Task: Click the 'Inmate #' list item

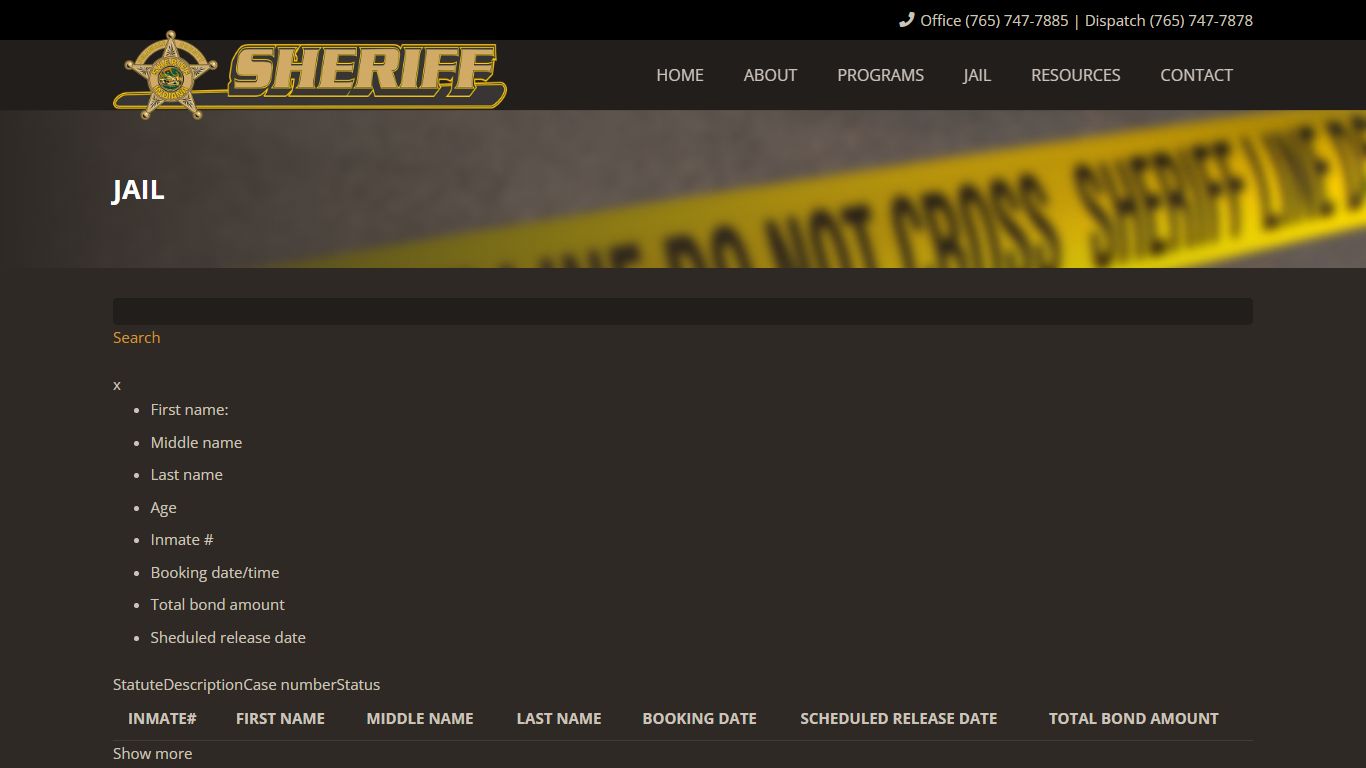Action: click(x=182, y=539)
